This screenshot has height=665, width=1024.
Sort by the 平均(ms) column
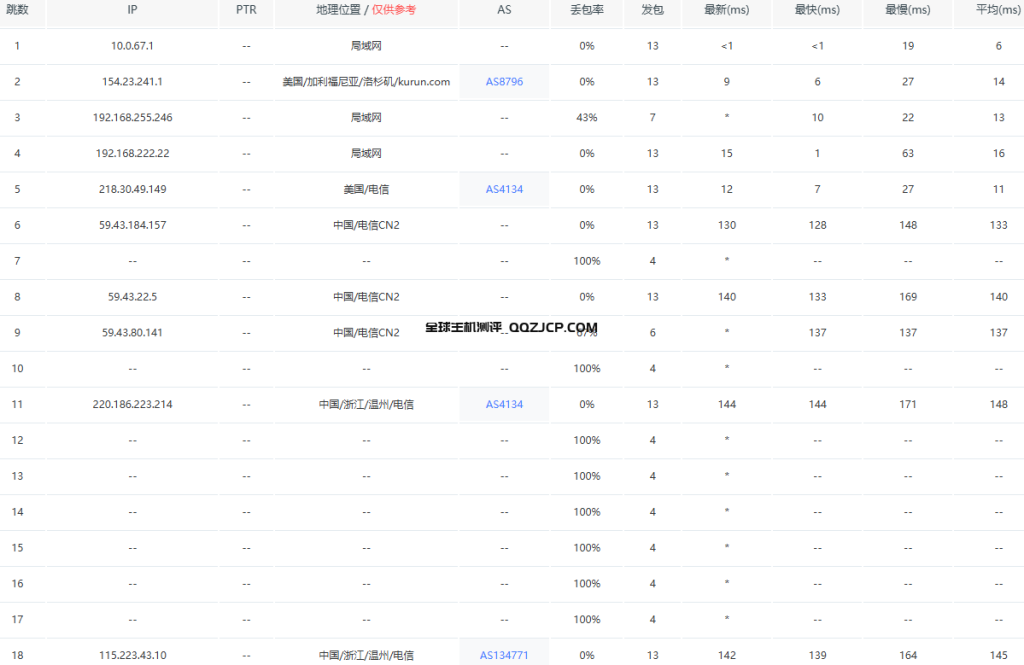click(x=997, y=13)
